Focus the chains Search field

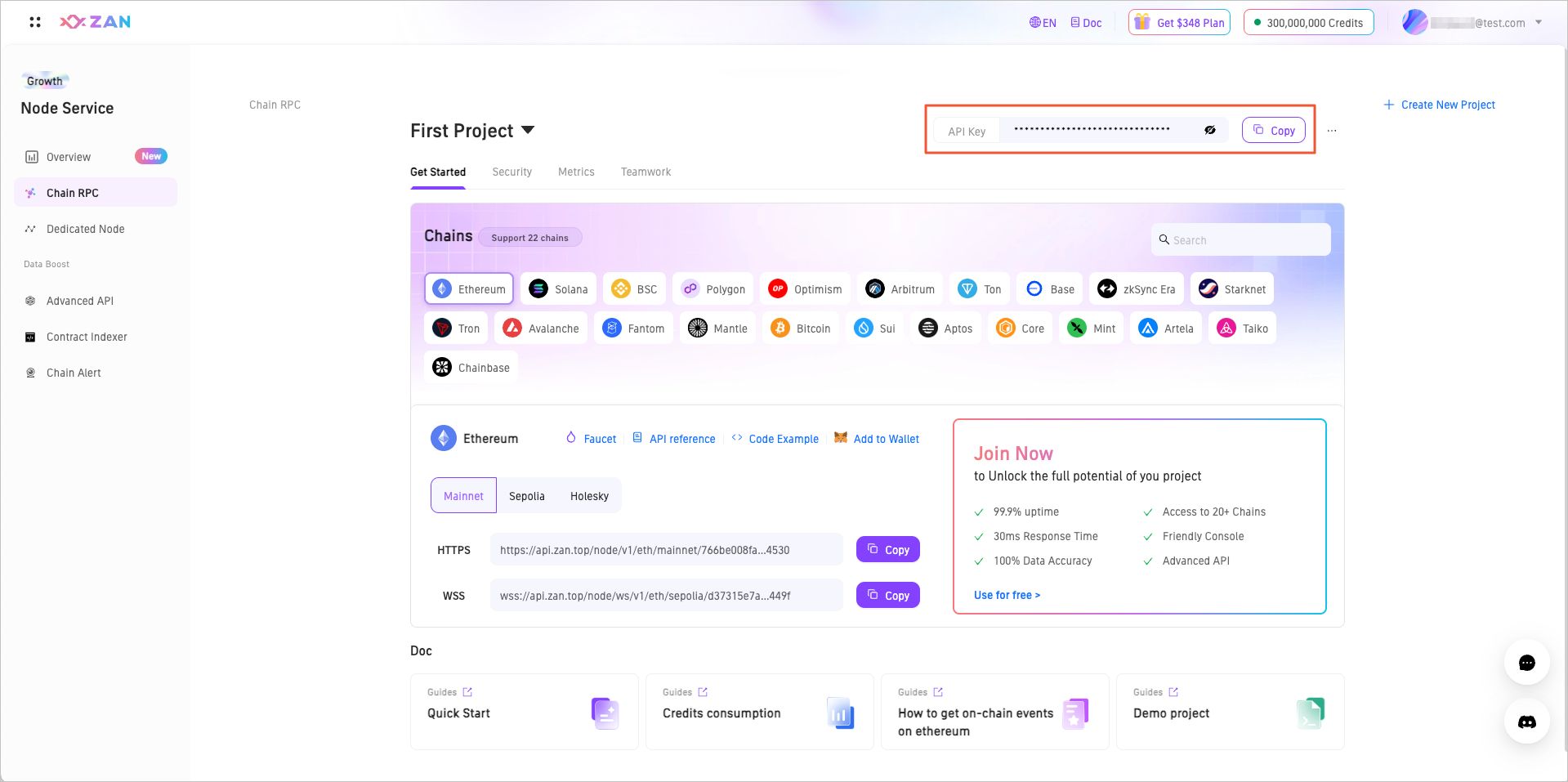click(x=1241, y=239)
